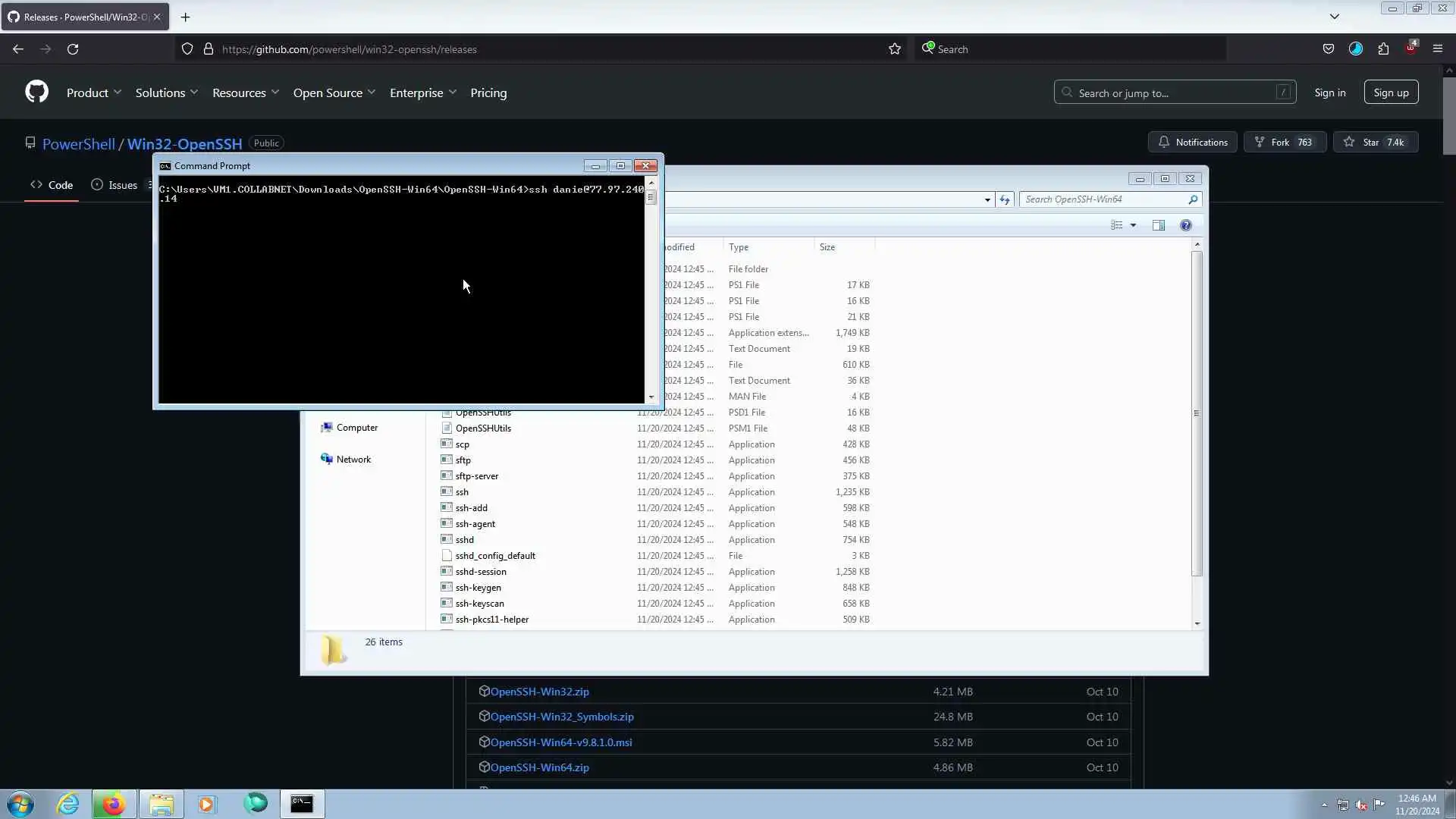The height and width of the screenshot is (819, 1456).
Task: Open Explorer change view dropdown arrow
Action: point(1133,225)
